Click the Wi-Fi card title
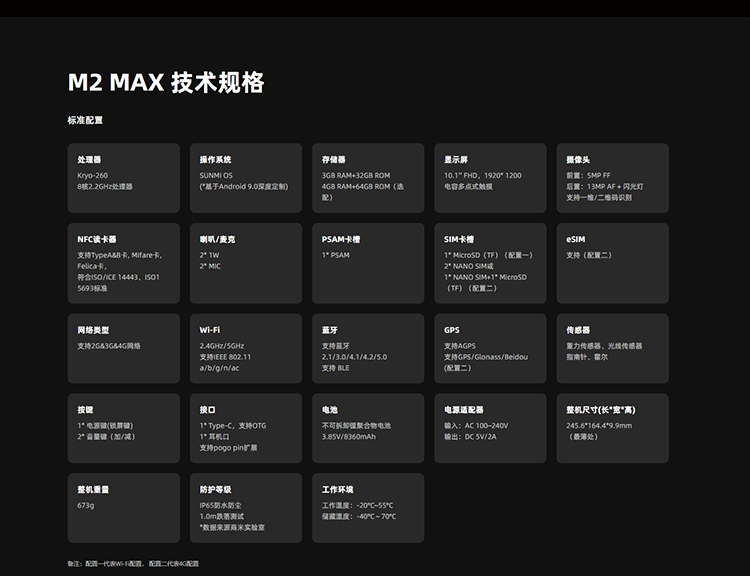The width and height of the screenshot is (750, 576). click(210, 330)
